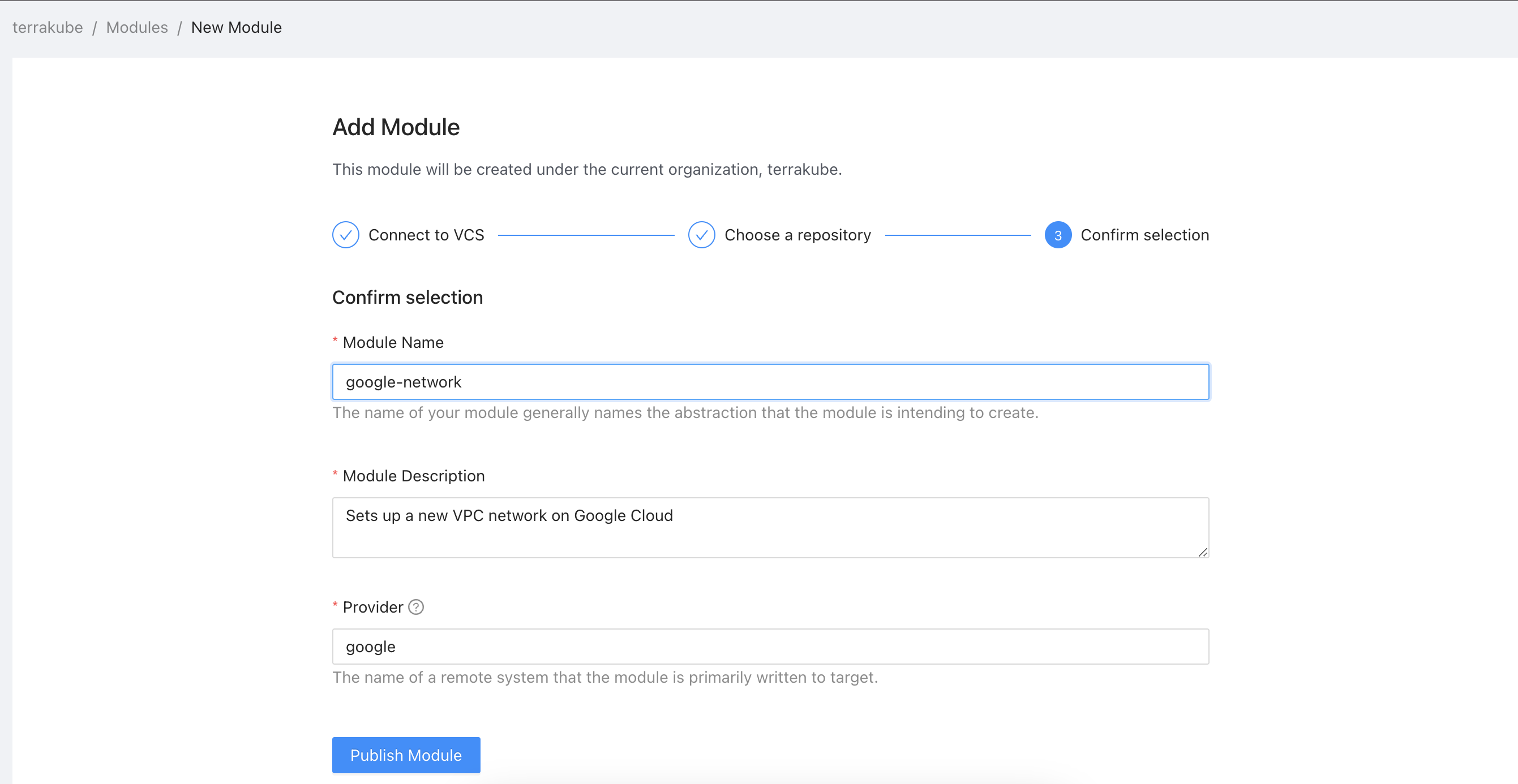The width and height of the screenshot is (1518, 784).
Task: Click the description textarea resize handle
Action: point(1203,552)
